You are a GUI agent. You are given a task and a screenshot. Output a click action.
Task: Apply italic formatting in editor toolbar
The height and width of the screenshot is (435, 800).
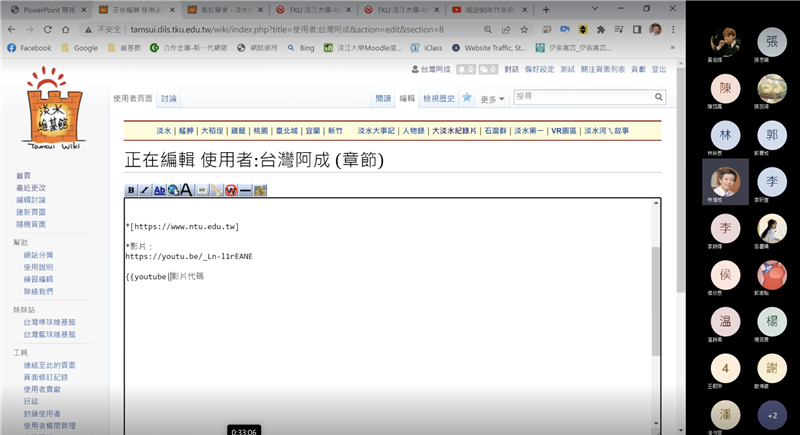tap(145, 190)
